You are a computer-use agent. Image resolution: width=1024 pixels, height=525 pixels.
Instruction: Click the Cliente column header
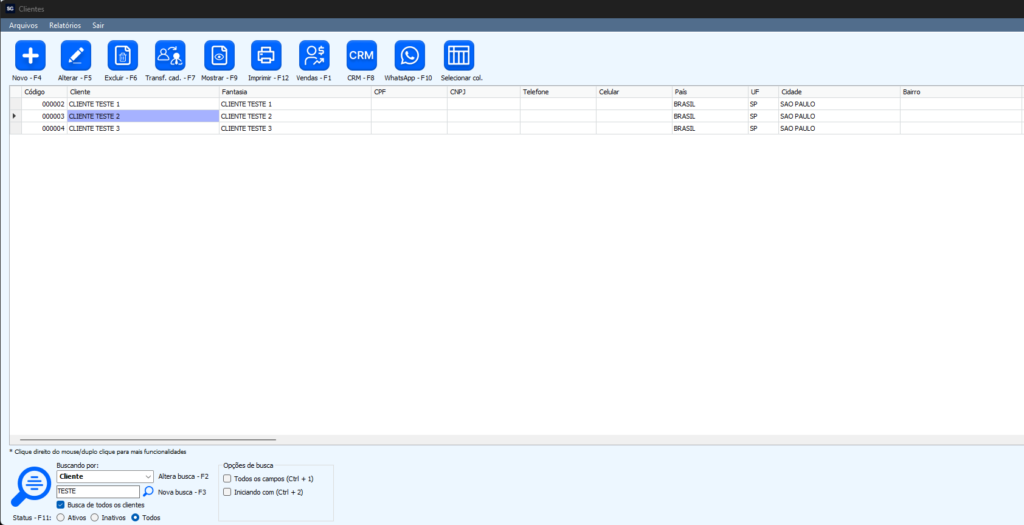(143, 92)
